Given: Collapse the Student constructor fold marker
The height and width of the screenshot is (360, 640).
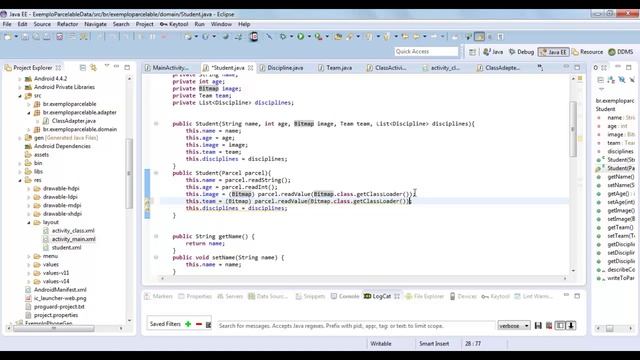Looking at the screenshot, I should [156, 124].
